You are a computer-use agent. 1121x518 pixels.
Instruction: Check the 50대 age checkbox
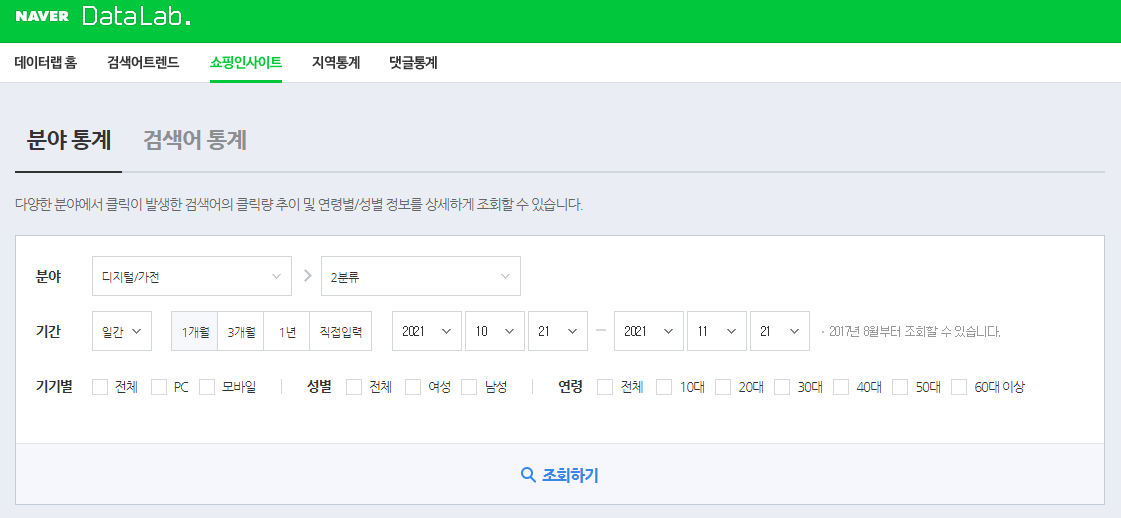point(900,387)
